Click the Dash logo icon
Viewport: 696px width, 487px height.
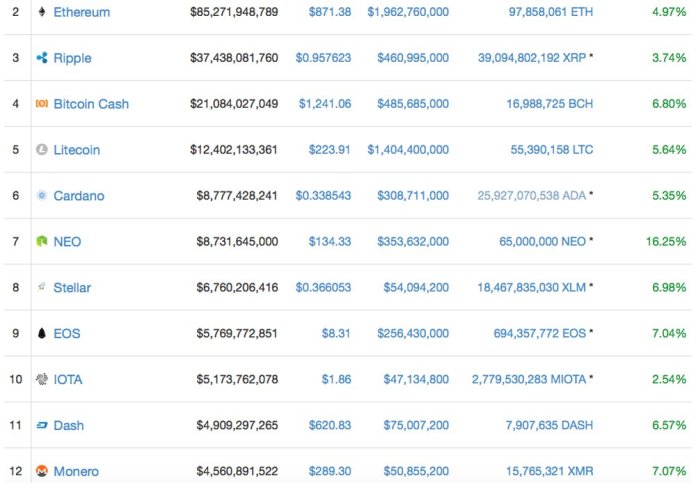tap(41, 426)
